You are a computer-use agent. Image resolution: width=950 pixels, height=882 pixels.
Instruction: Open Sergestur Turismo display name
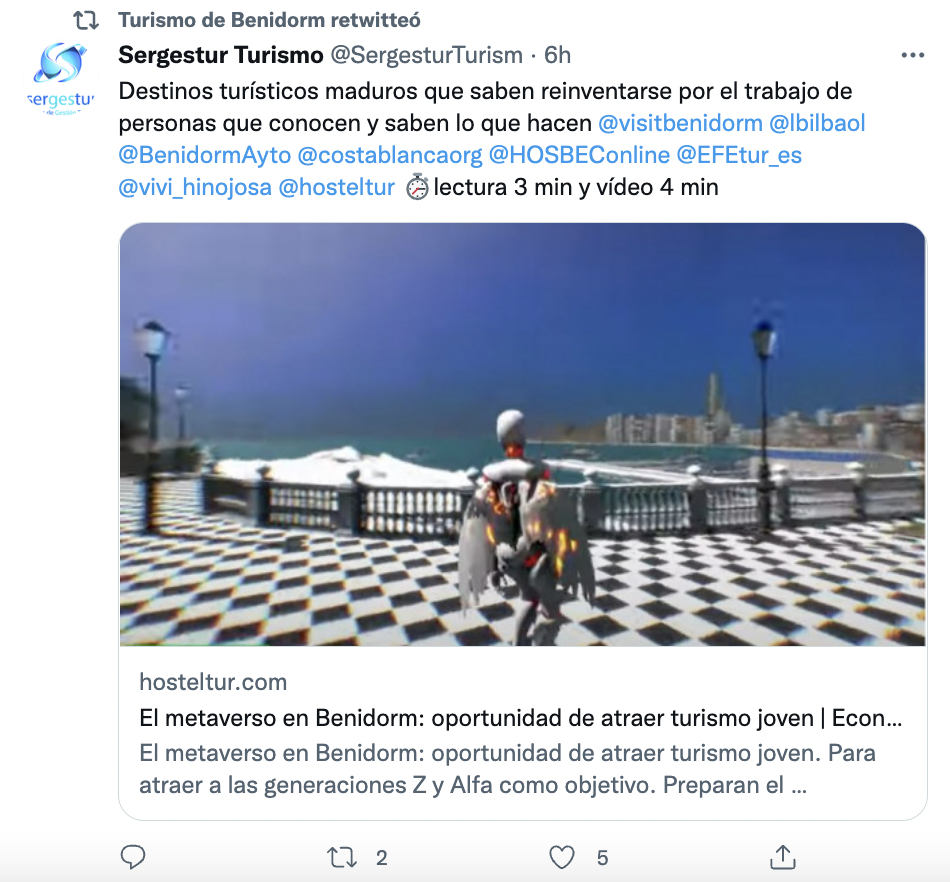coord(221,55)
